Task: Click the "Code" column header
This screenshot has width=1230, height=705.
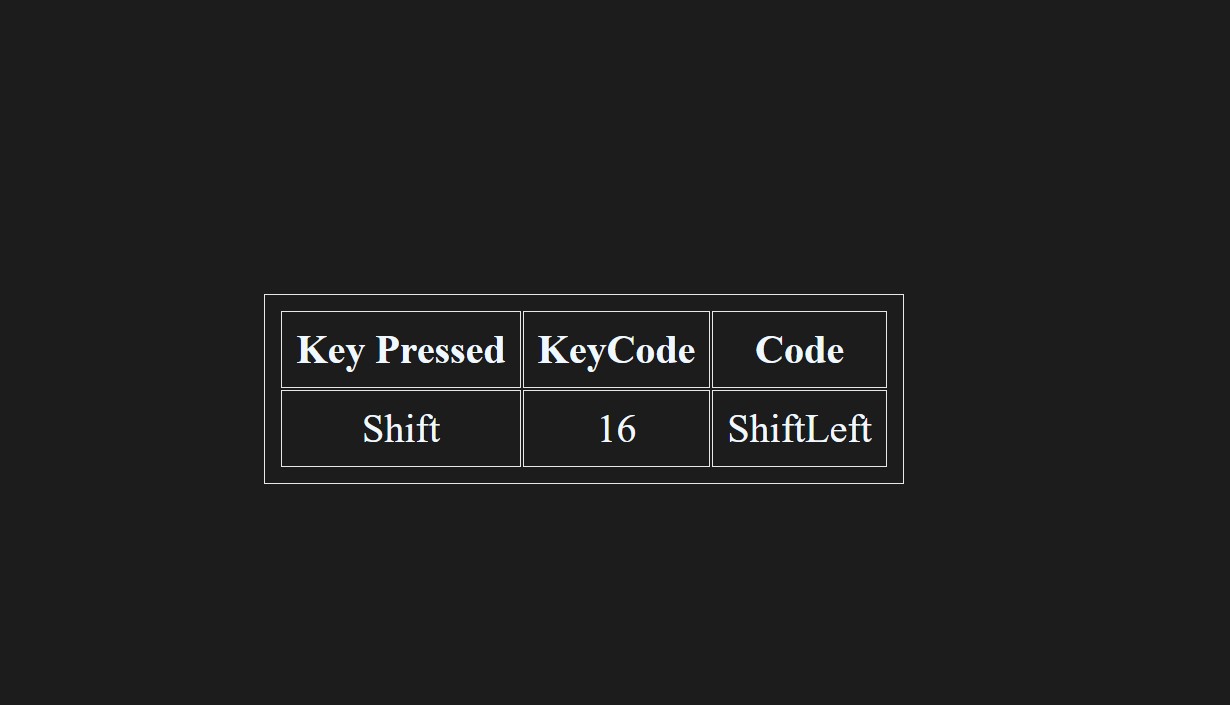Action: click(799, 349)
